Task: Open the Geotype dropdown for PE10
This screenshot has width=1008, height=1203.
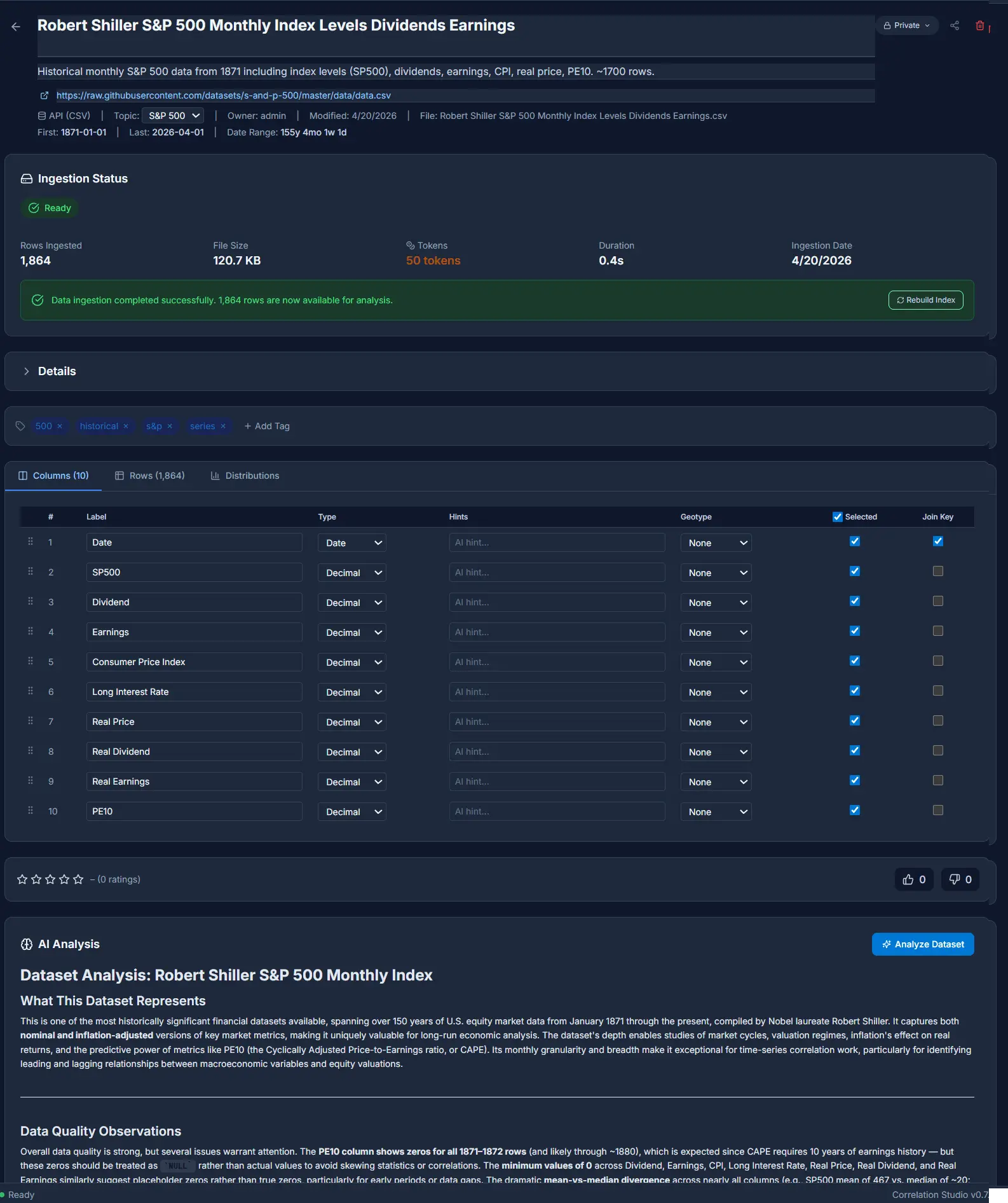Action: tap(716, 812)
